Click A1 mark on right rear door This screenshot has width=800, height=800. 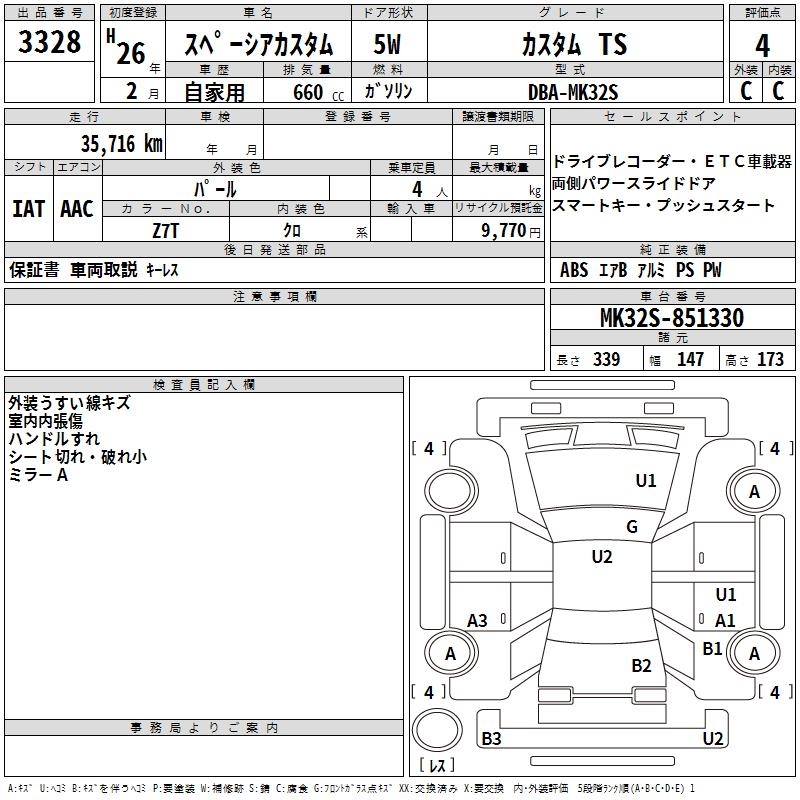point(725,621)
